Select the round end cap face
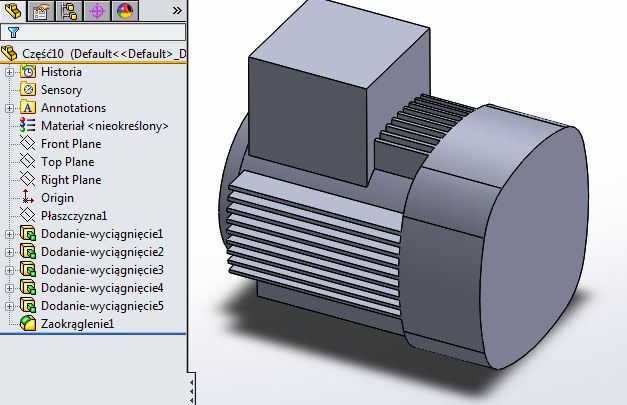Screen dimensions: 627x405 [536, 248]
